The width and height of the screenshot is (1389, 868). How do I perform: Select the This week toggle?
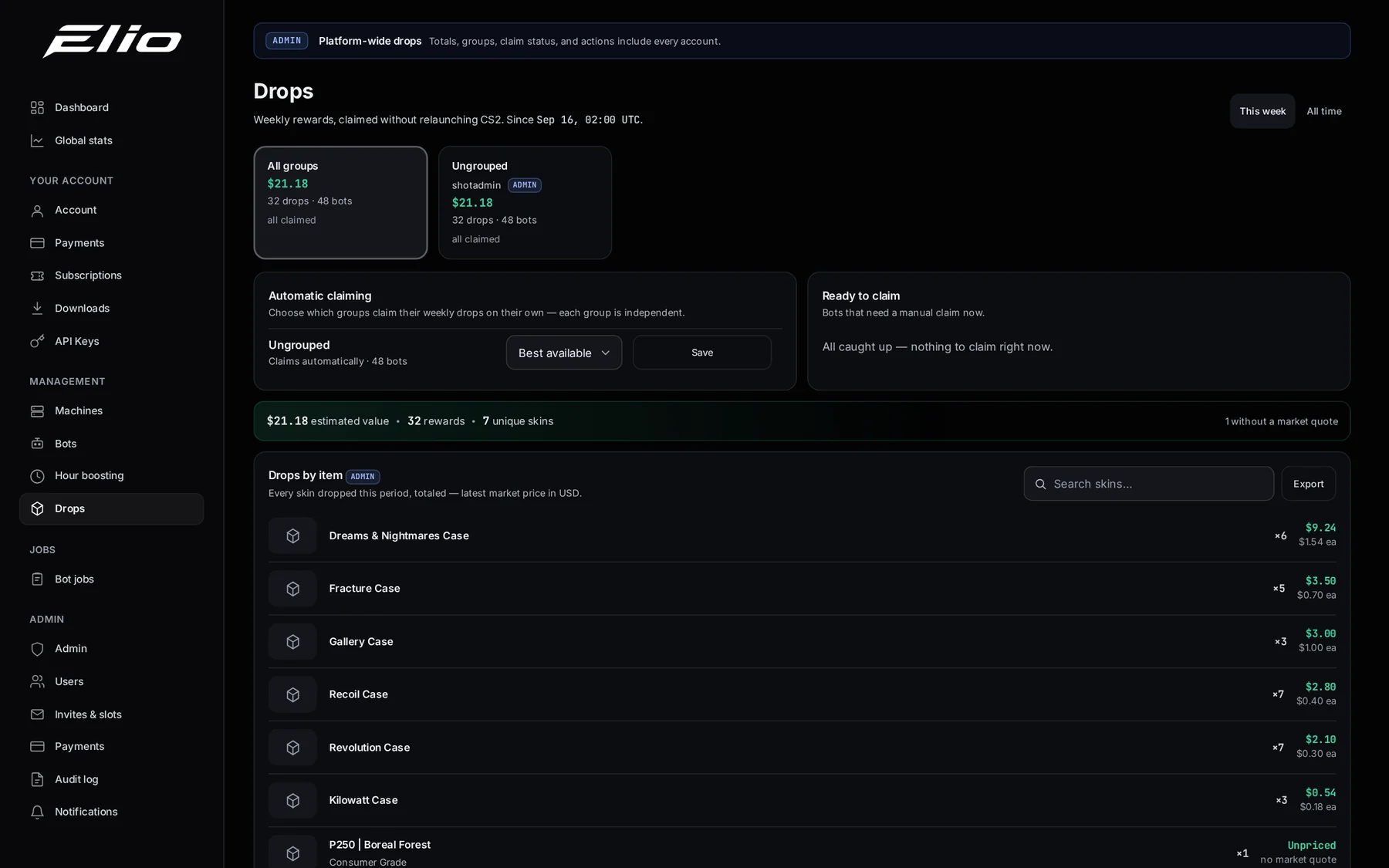coord(1262,111)
